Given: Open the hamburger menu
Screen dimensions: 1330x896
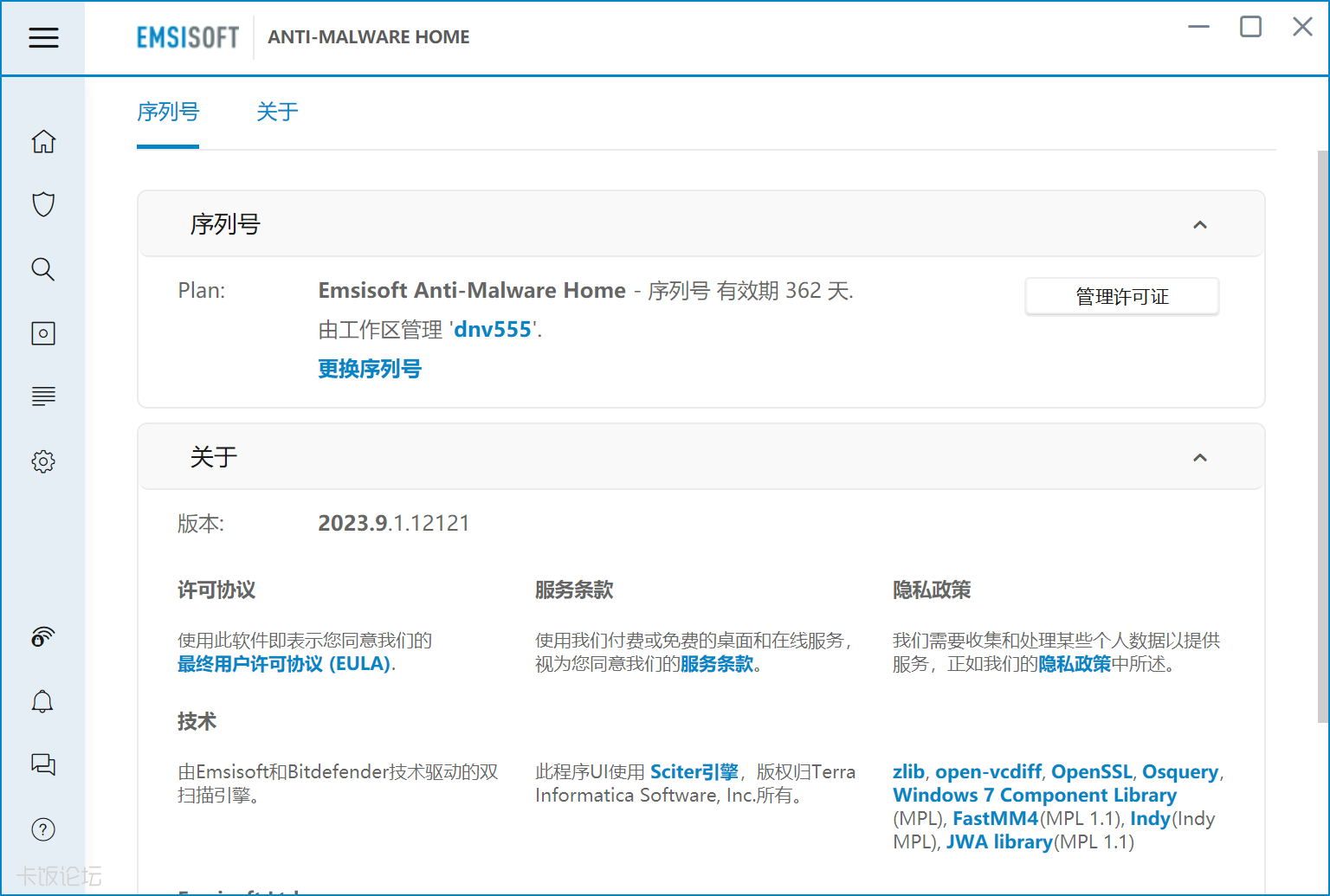Looking at the screenshot, I should point(43,37).
